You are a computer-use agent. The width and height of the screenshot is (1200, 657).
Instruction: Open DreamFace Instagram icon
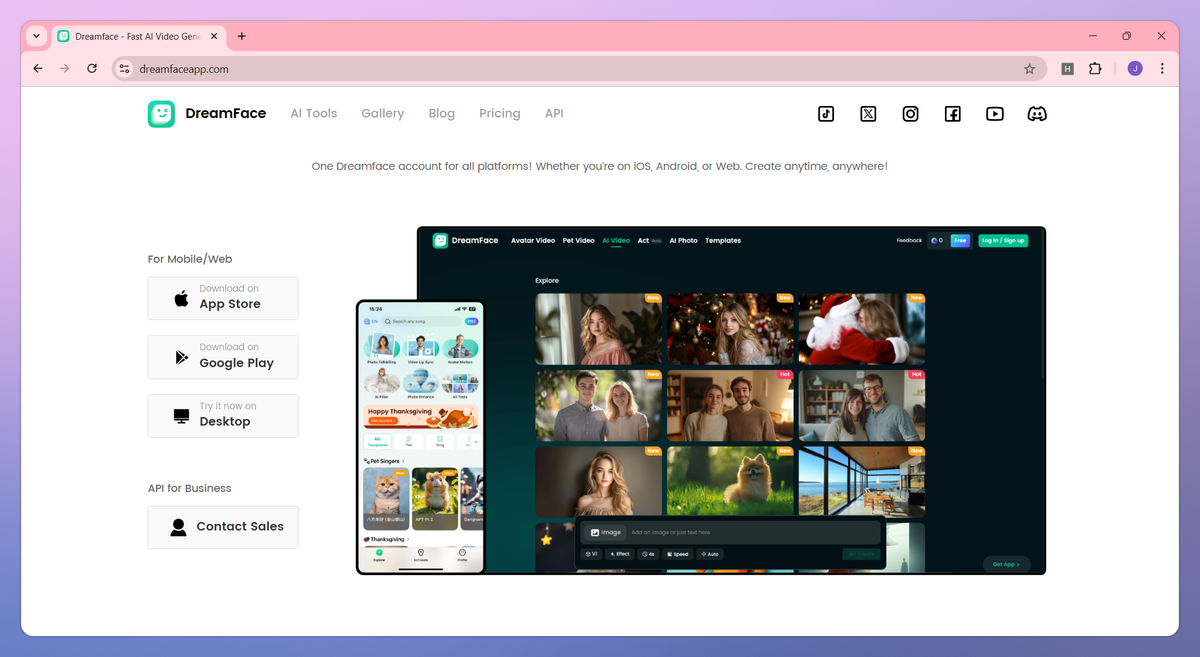pos(910,114)
